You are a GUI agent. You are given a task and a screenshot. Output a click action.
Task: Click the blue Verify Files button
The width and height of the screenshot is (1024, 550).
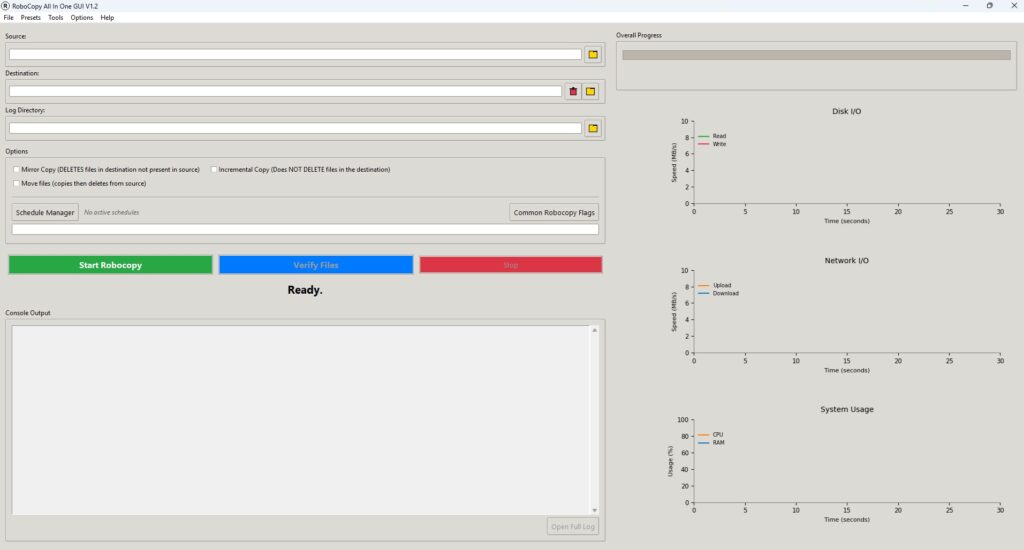[315, 265]
